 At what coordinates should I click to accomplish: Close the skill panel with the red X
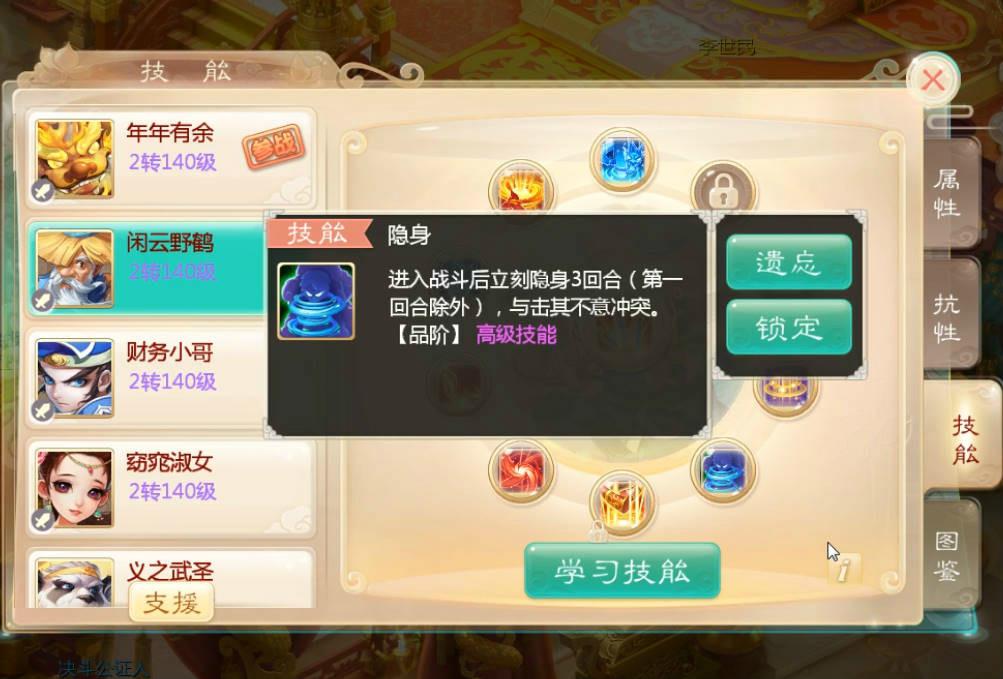933,81
